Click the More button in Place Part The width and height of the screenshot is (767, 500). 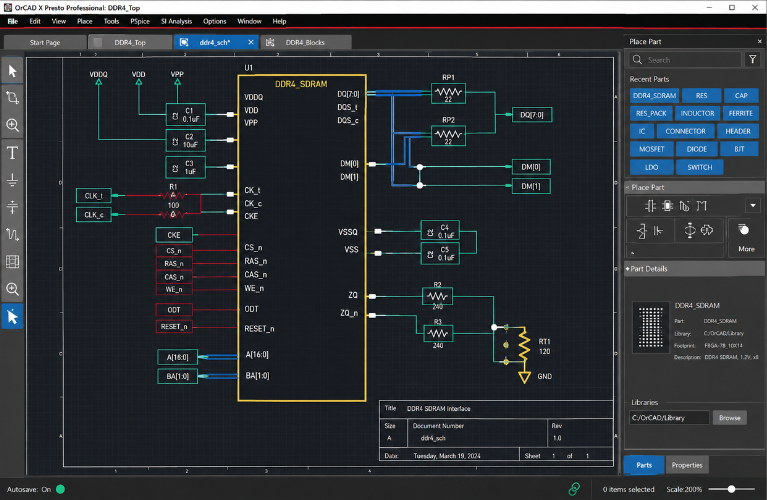pos(745,238)
